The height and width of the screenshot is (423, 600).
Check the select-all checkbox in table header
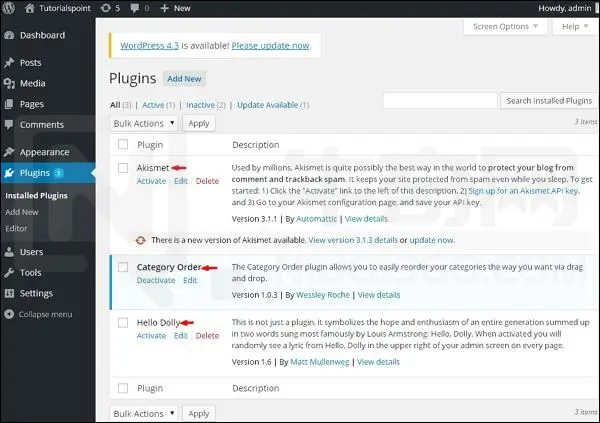point(123,144)
